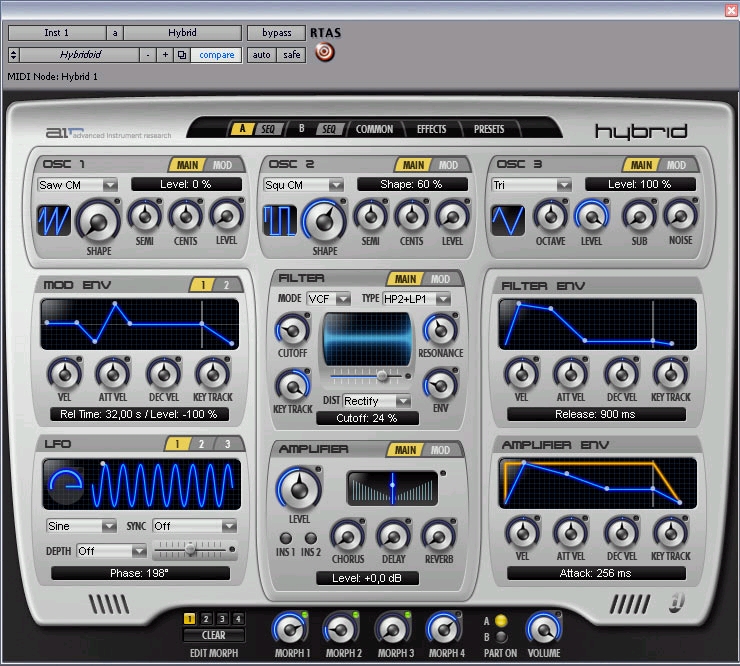
Task: Open the OSC 2 Squ CM waveform dropdown
Action: click(303, 185)
